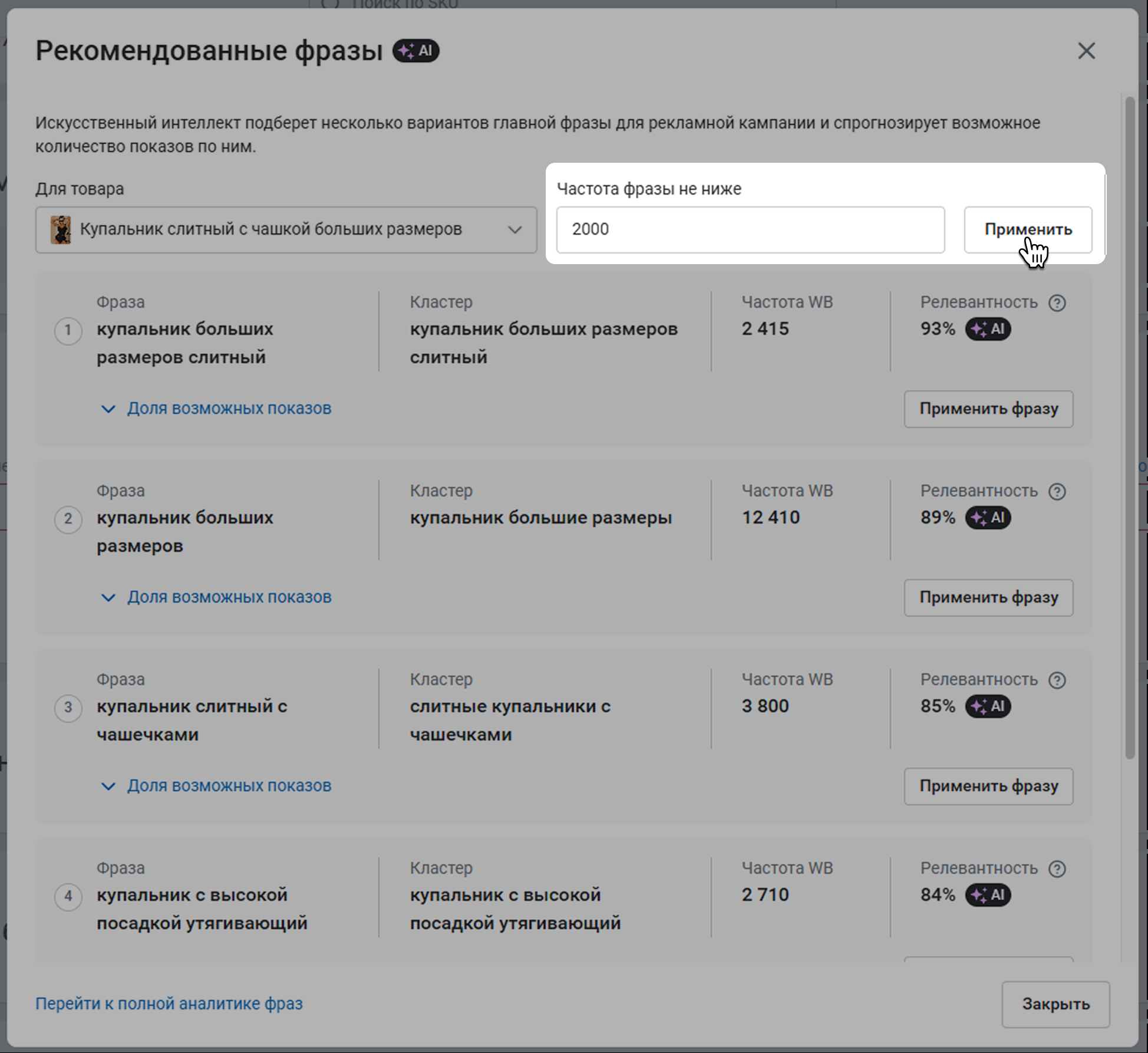Click the dropdown chevron in the product selector

[x=514, y=229]
